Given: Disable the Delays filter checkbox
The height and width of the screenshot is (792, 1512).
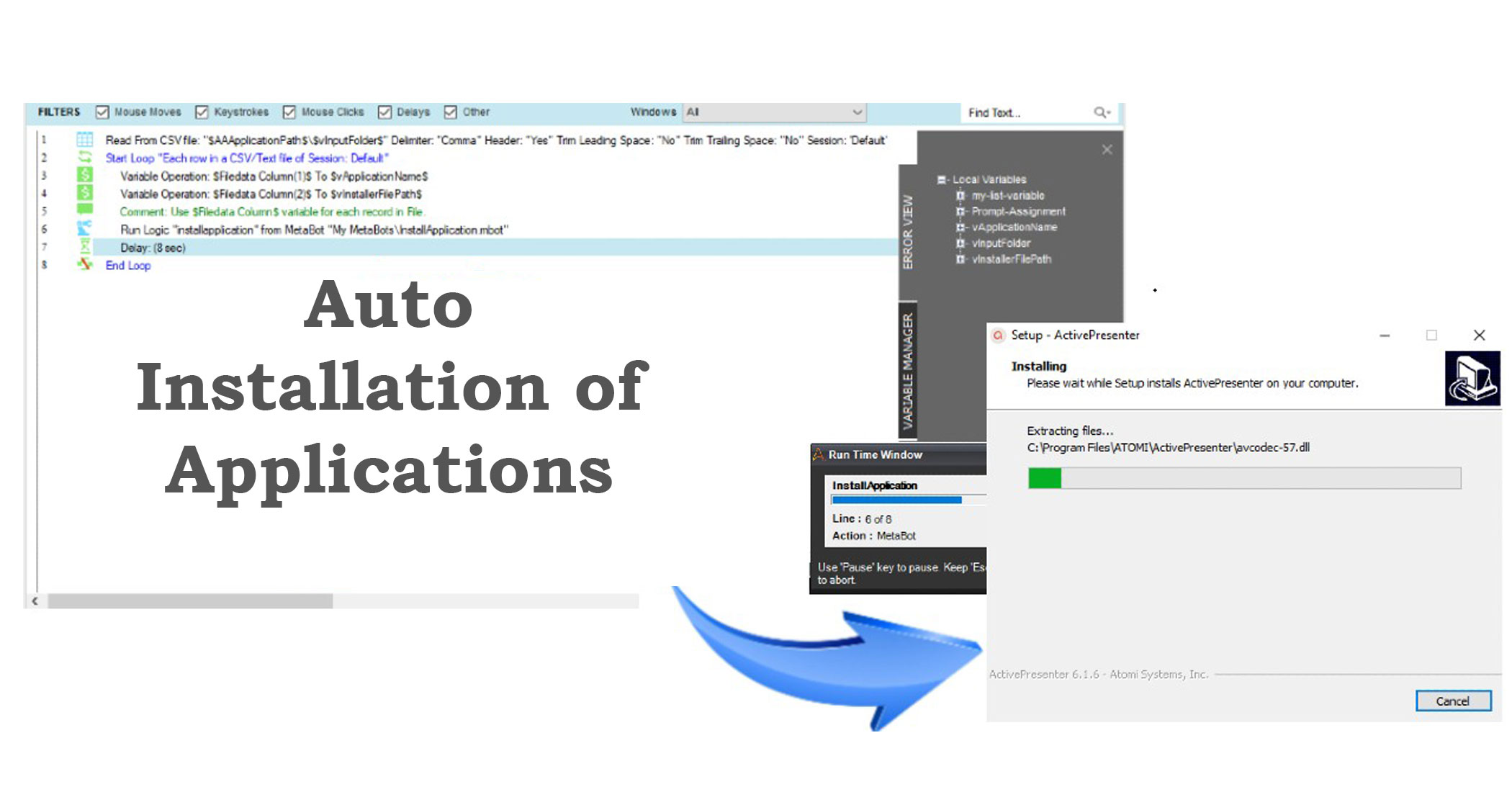Looking at the screenshot, I should tap(384, 112).
